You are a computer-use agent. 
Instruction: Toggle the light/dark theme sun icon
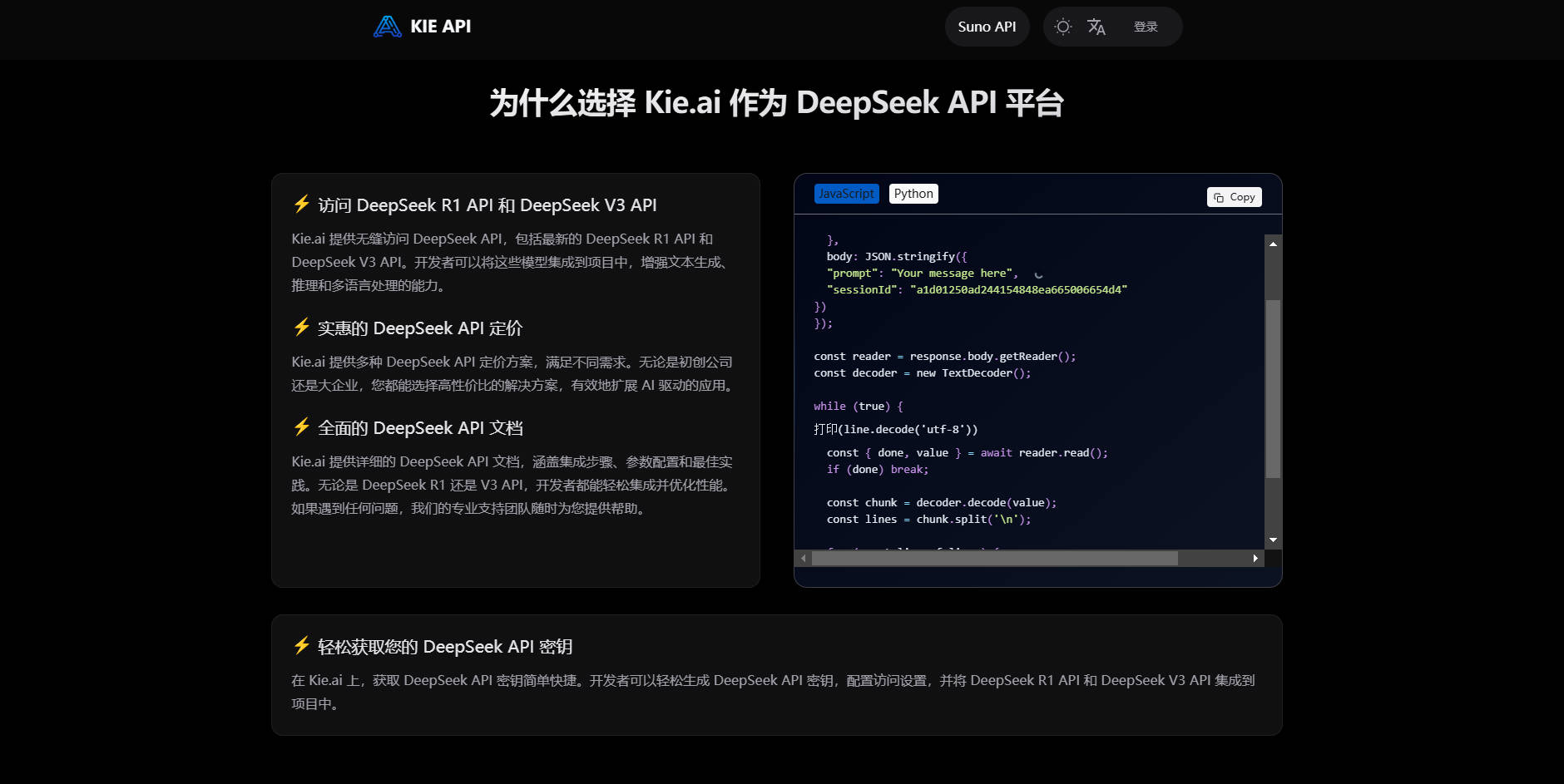(1062, 27)
